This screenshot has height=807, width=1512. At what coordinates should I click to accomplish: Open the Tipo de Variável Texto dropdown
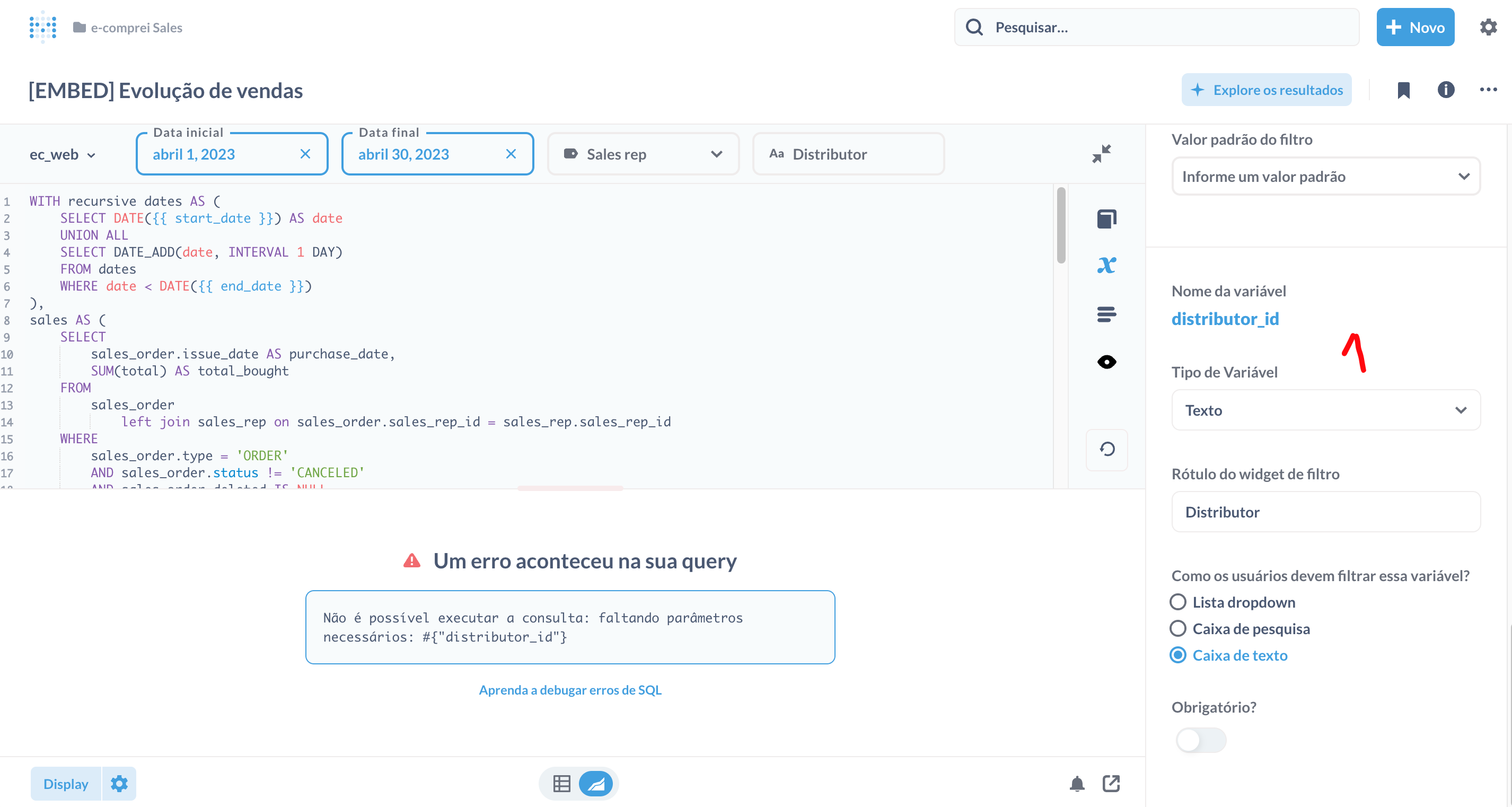coord(1325,410)
